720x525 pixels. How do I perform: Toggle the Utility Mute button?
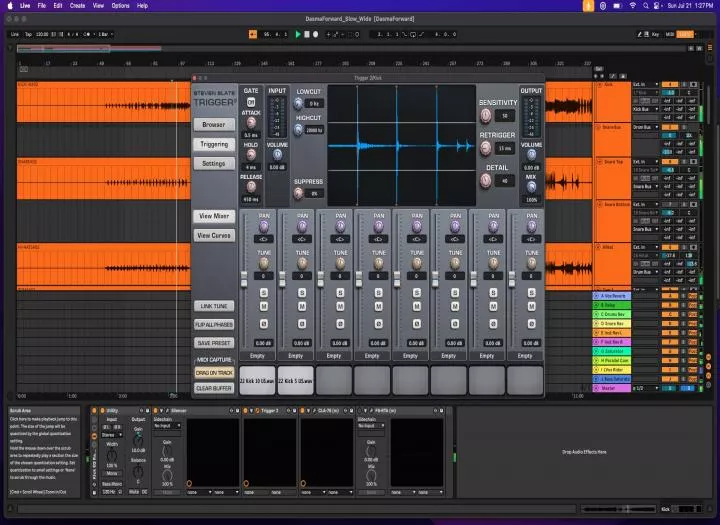(134, 492)
